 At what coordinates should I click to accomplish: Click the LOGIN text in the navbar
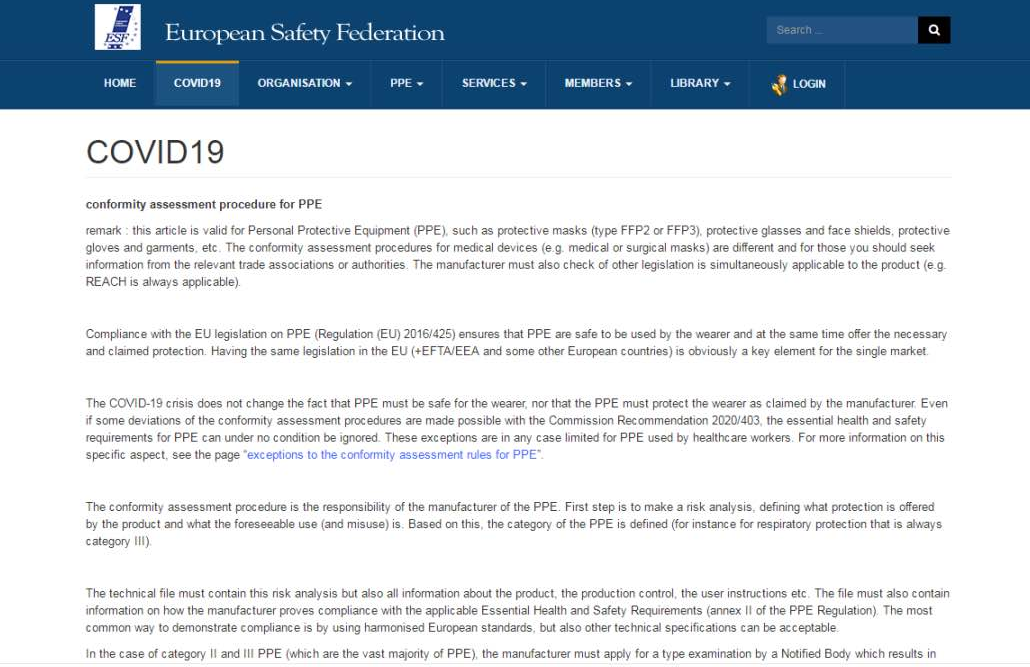tap(809, 85)
